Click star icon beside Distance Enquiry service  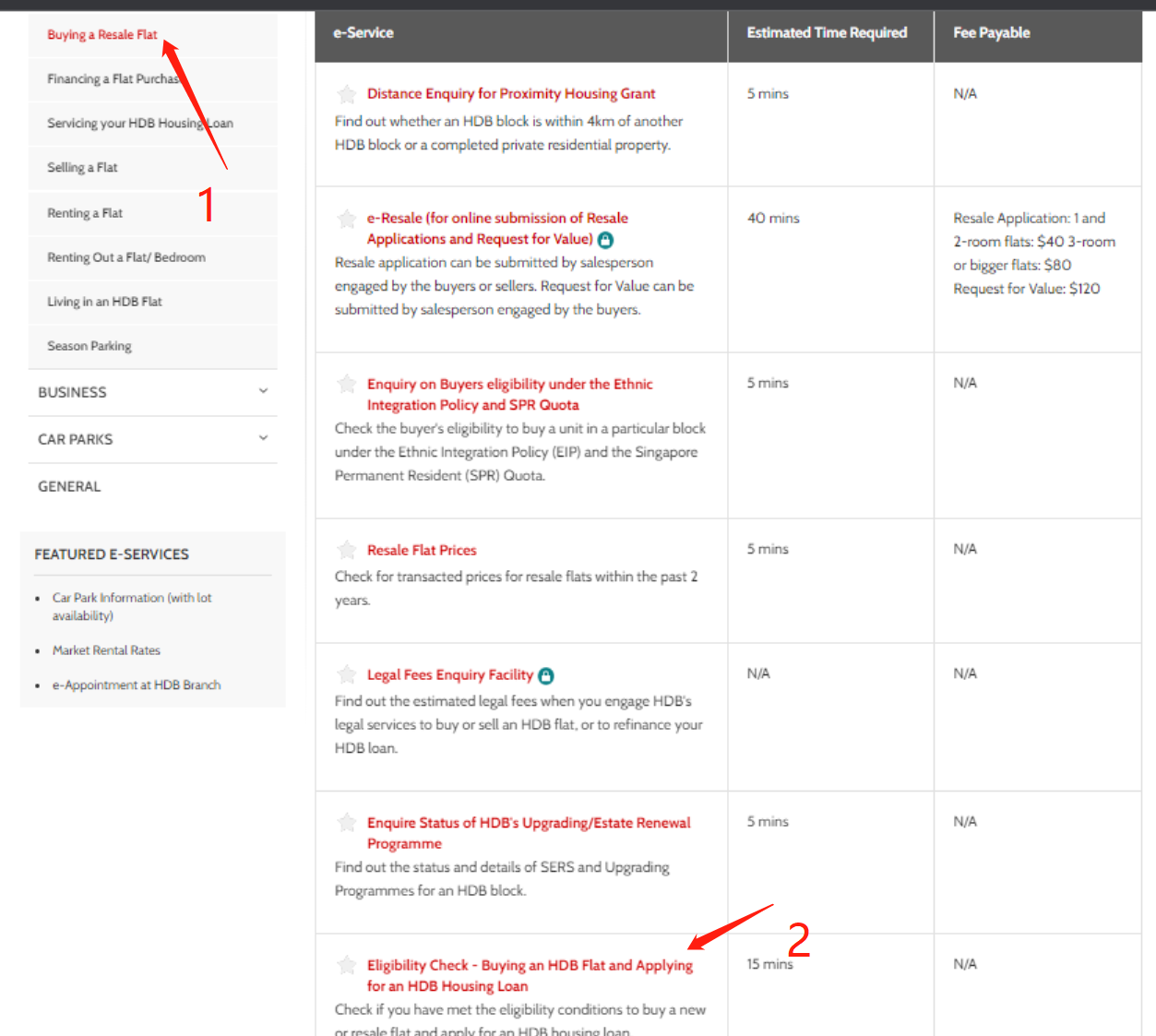coord(347,94)
